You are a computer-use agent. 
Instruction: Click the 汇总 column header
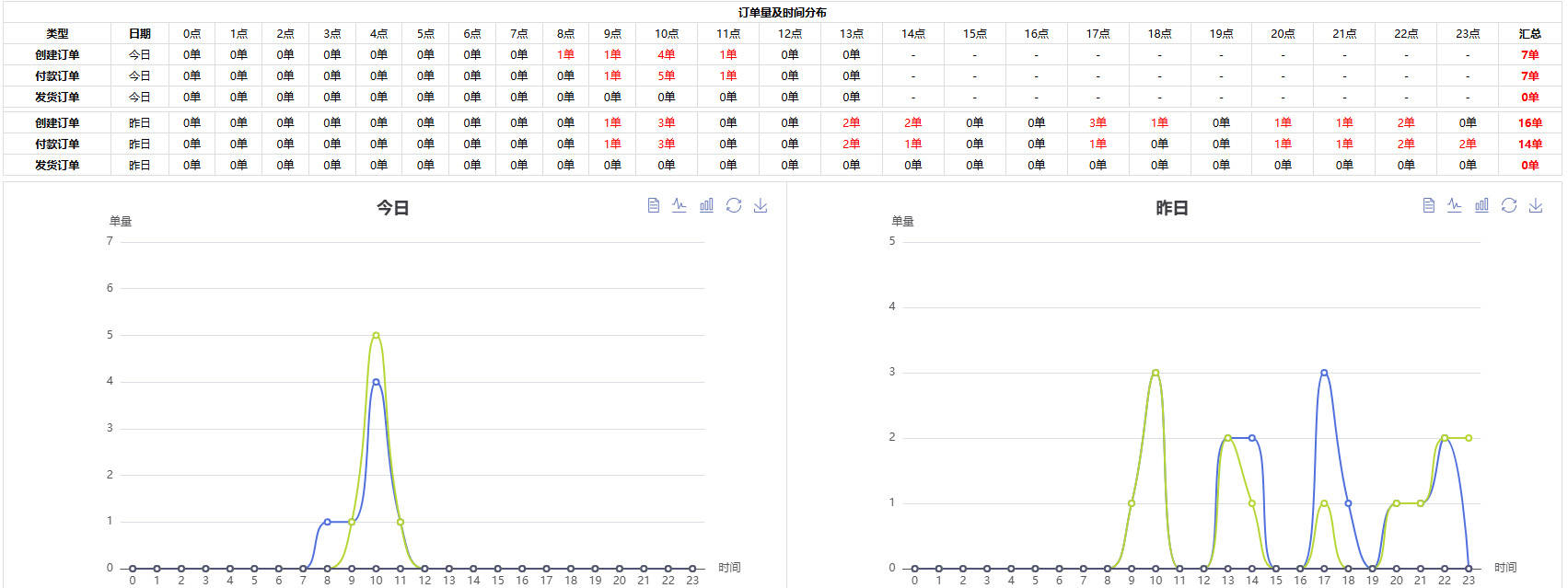click(x=1529, y=33)
